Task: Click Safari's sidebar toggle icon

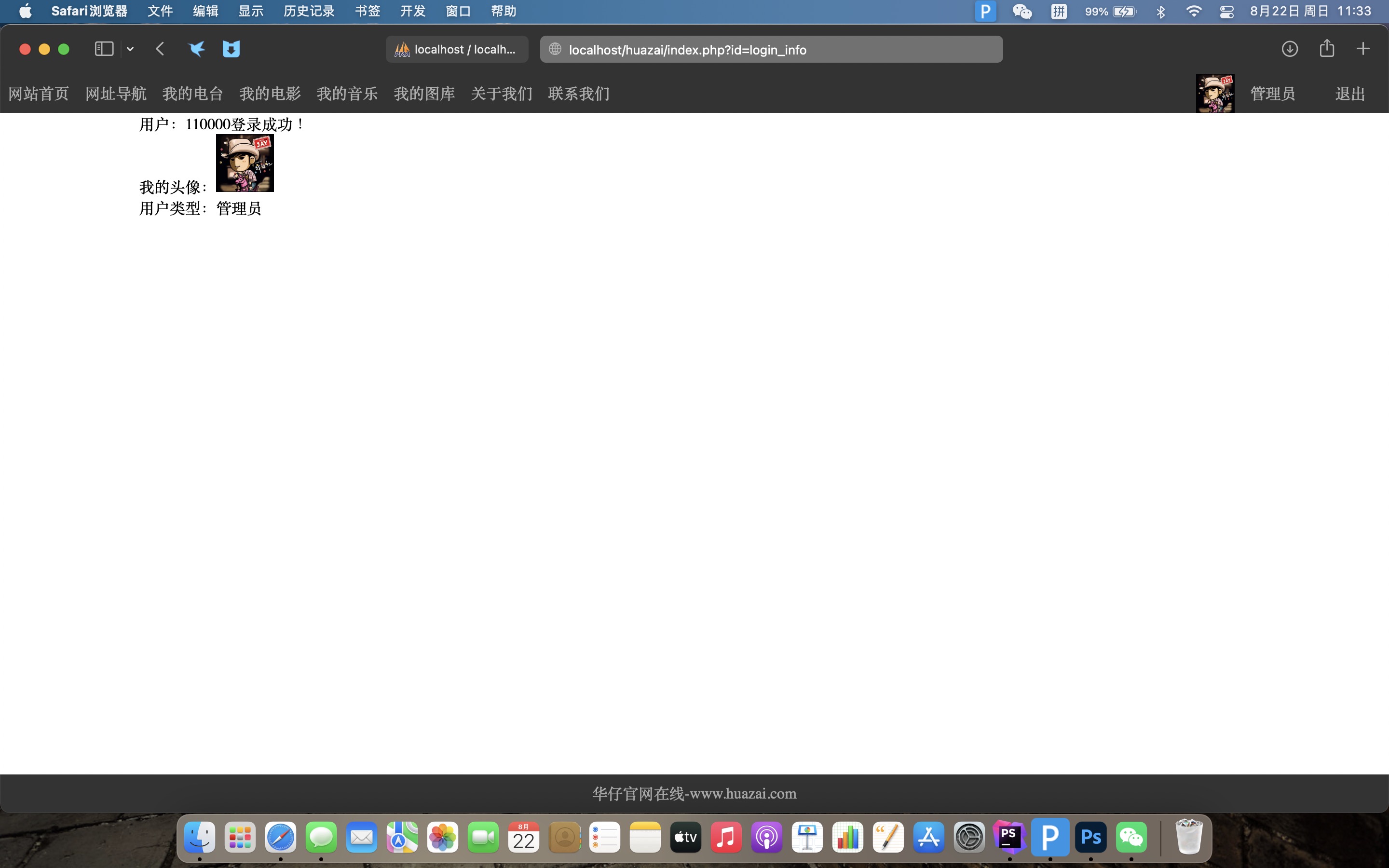Action: pos(104,49)
